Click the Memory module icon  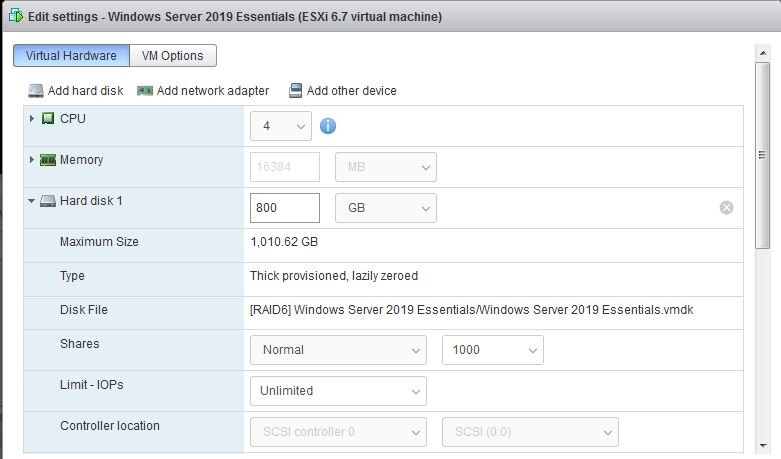click(48, 160)
